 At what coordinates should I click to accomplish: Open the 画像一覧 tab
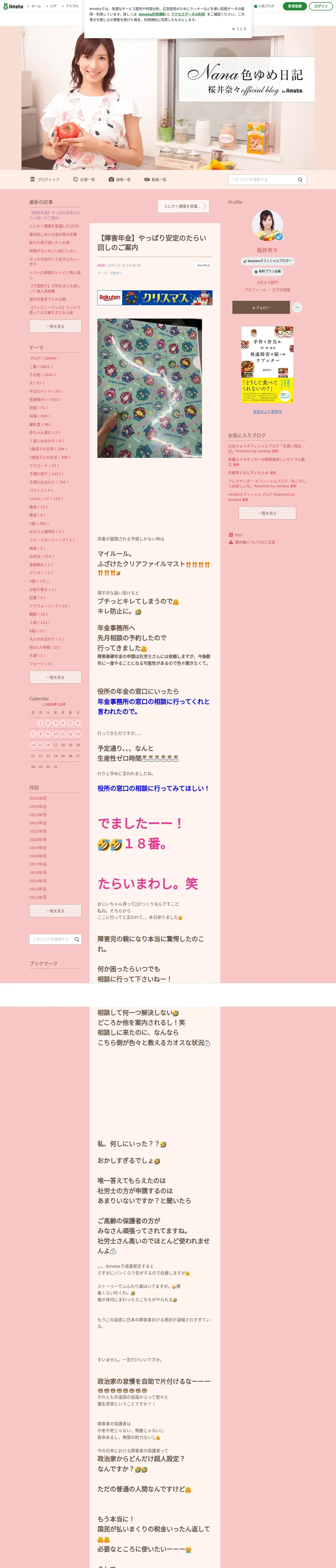pos(120,180)
